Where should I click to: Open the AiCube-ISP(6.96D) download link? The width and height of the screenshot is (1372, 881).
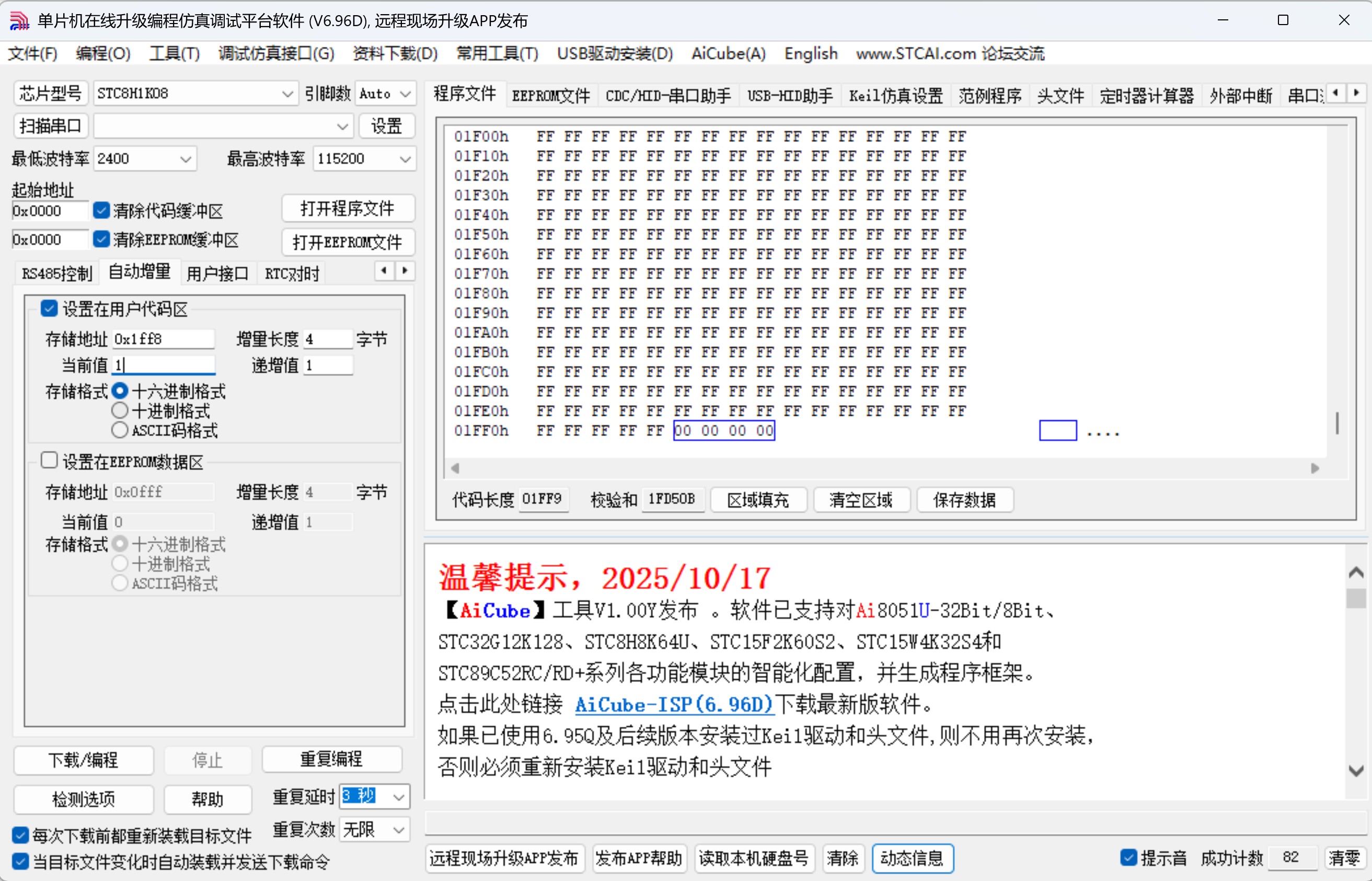[x=673, y=705]
